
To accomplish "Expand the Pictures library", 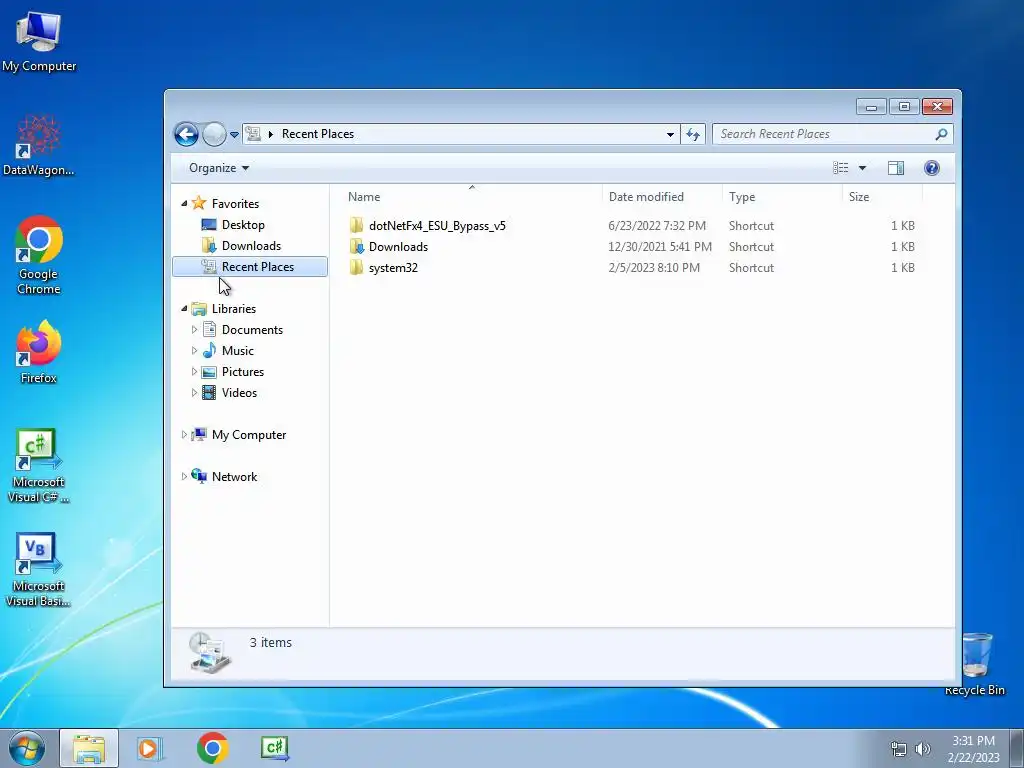I will pyautogui.click(x=194, y=372).
